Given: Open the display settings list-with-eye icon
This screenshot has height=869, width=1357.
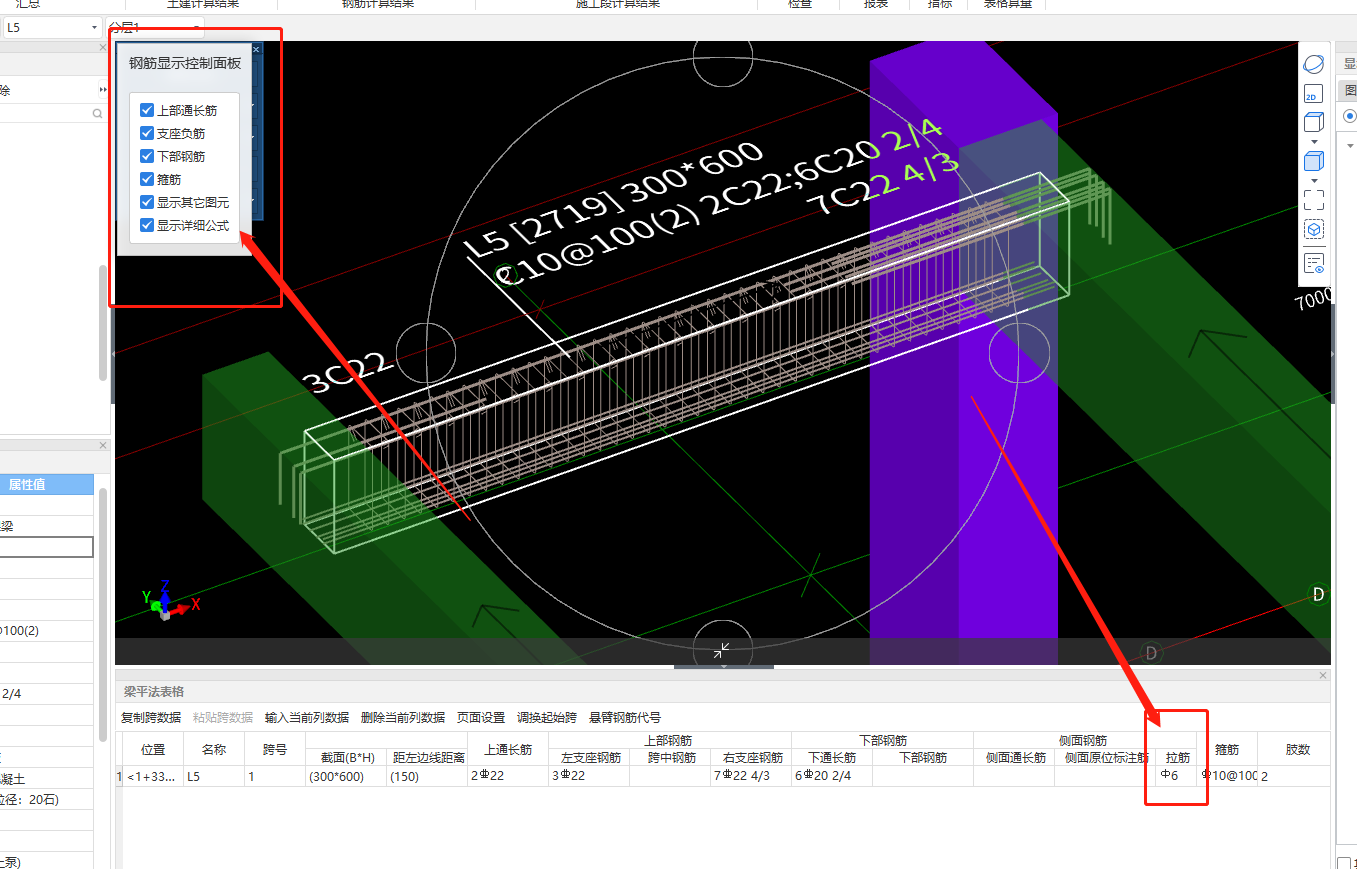Looking at the screenshot, I should coord(1313,264).
